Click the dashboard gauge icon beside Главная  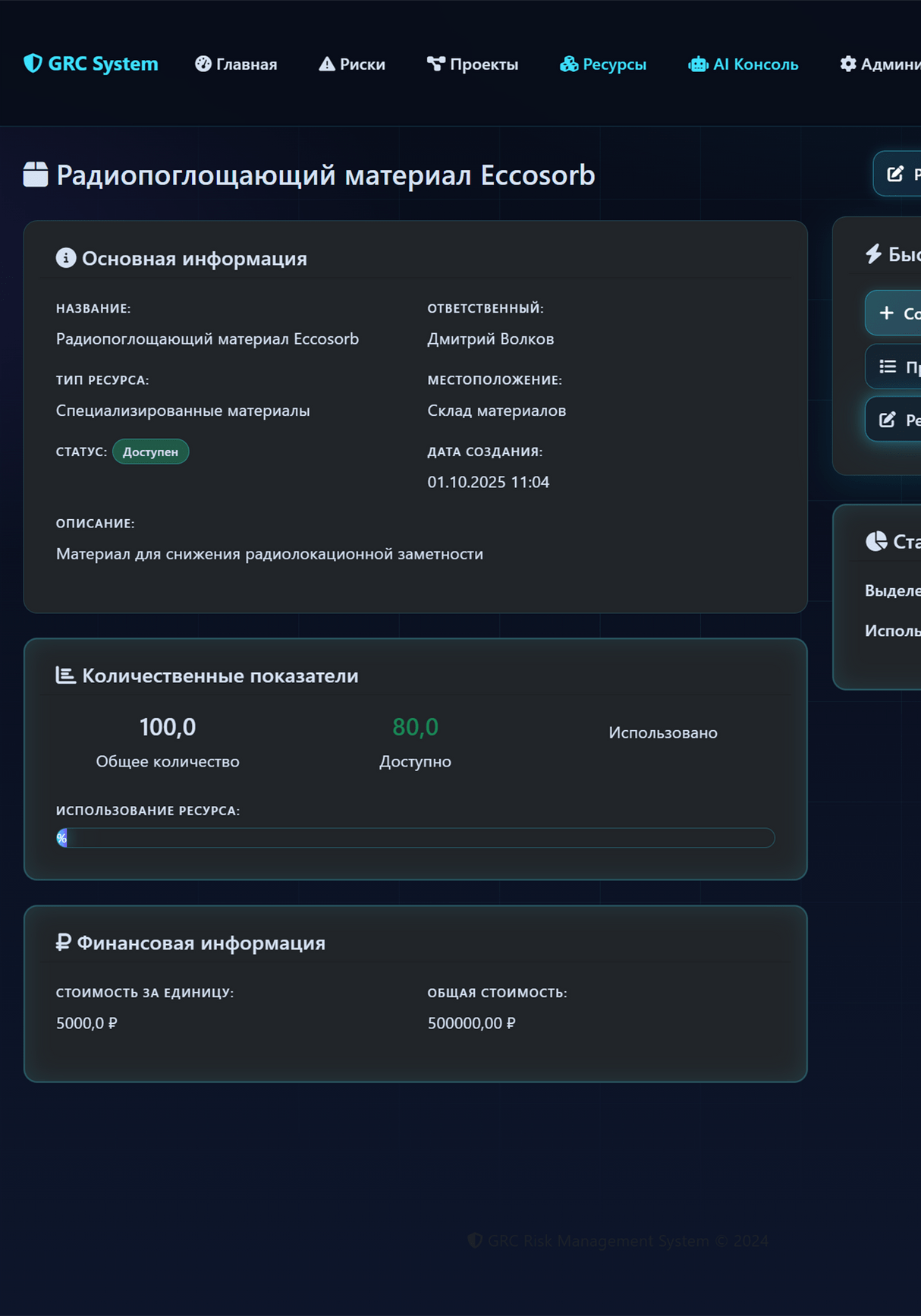203,64
